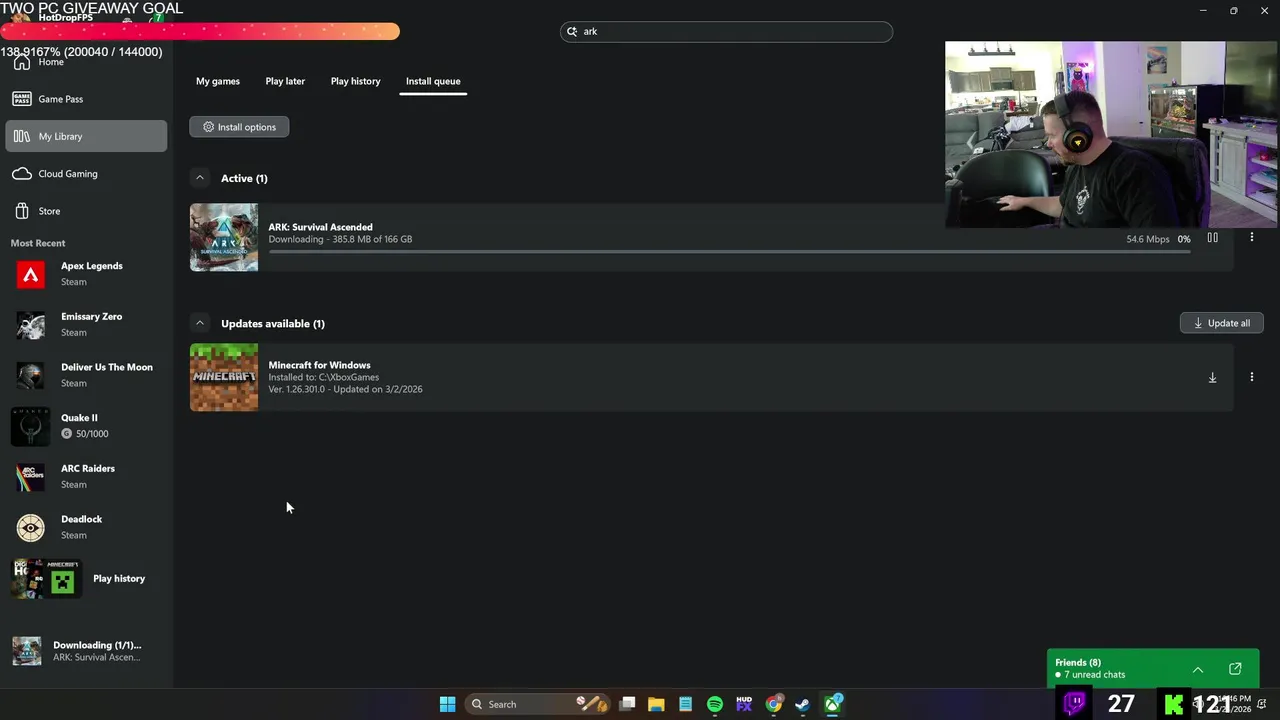Minimize the Xbox app window
This screenshot has width=1280, height=720.
1203,11
